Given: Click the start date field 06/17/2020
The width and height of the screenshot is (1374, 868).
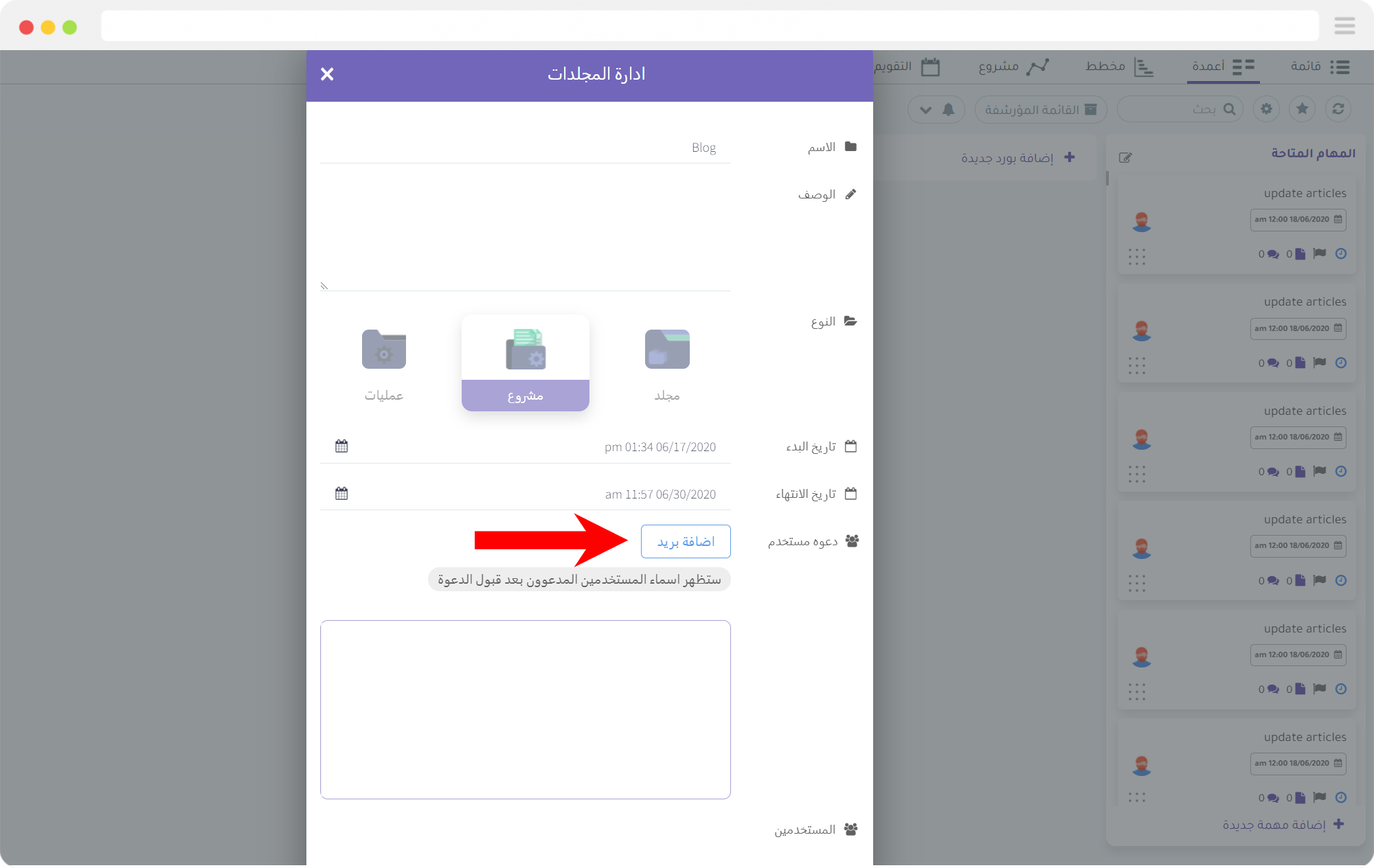Looking at the screenshot, I should [526, 447].
